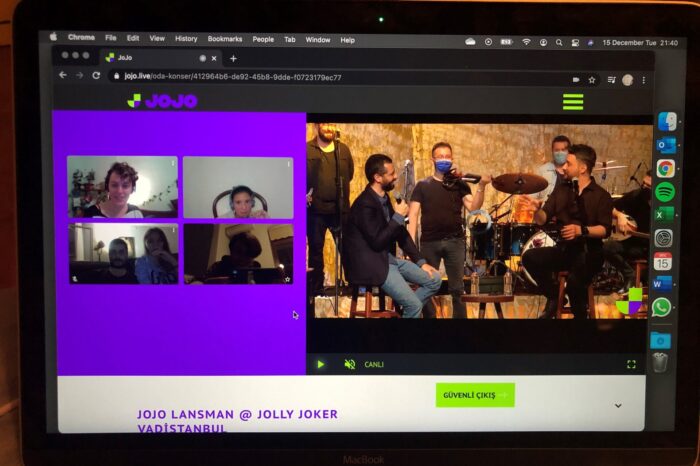Expand the chevron beside the event title

618,406
